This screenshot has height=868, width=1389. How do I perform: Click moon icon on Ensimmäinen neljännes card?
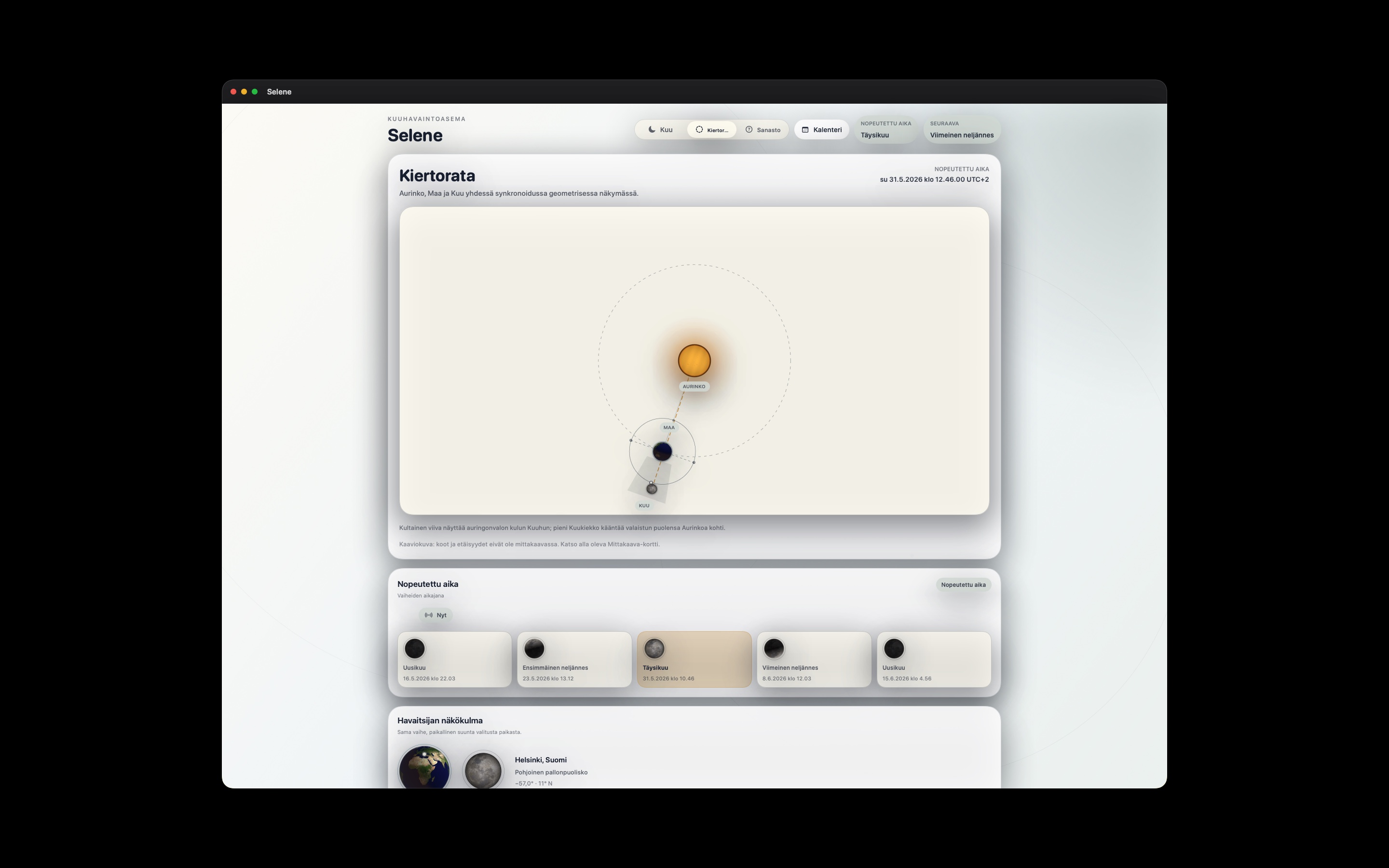click(534, 649)
